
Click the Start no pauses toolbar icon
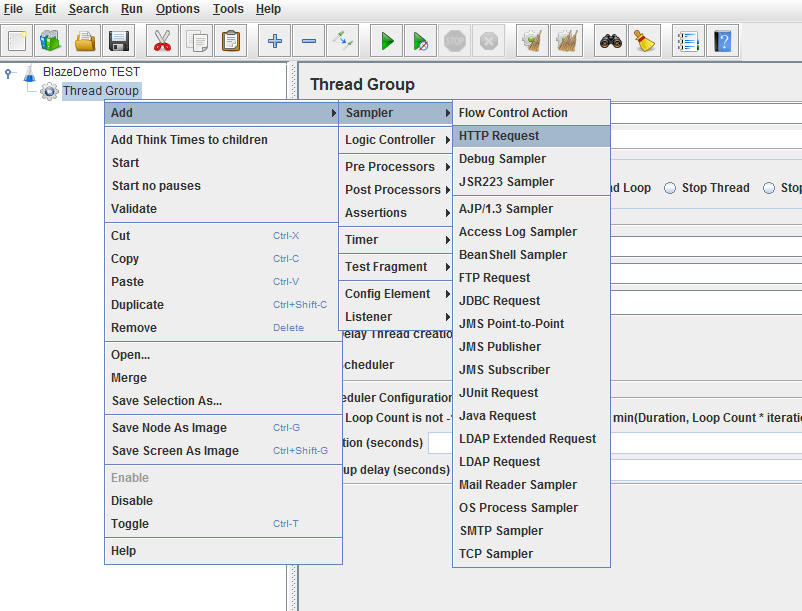421,41
